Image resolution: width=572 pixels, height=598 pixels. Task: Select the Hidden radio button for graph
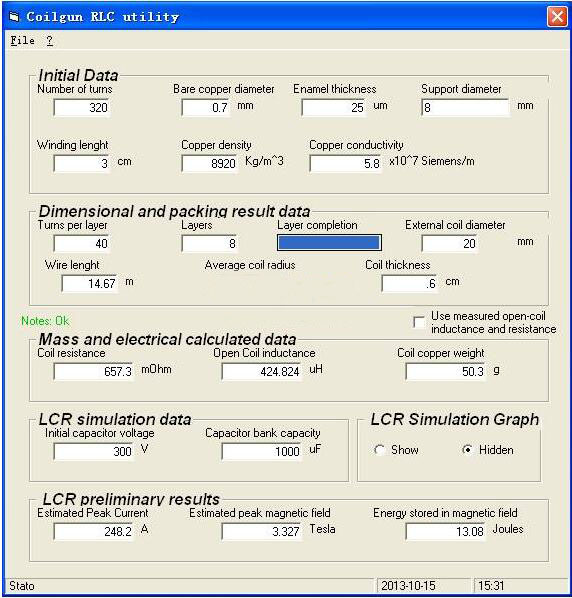(x=467, y=450)
